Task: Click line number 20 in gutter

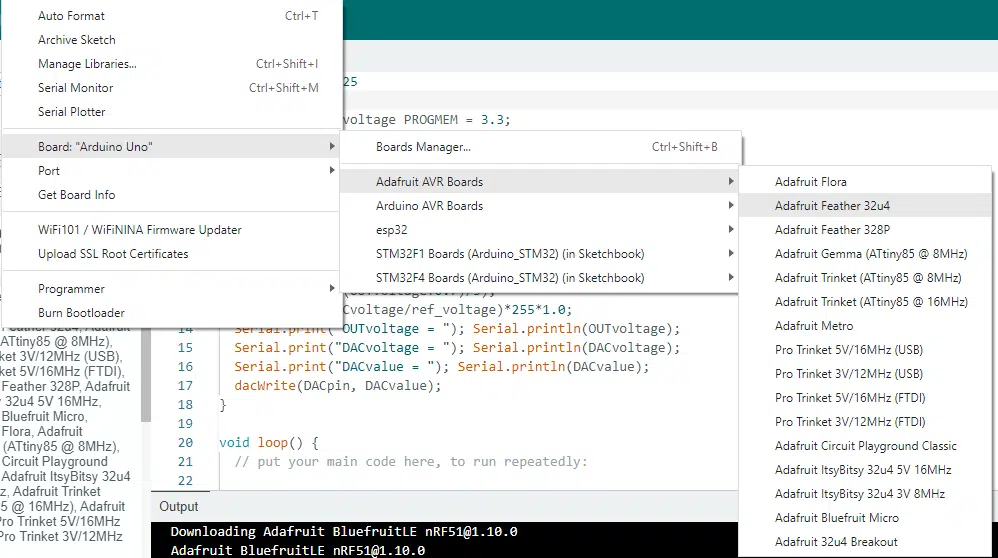Action: [185, 443]
